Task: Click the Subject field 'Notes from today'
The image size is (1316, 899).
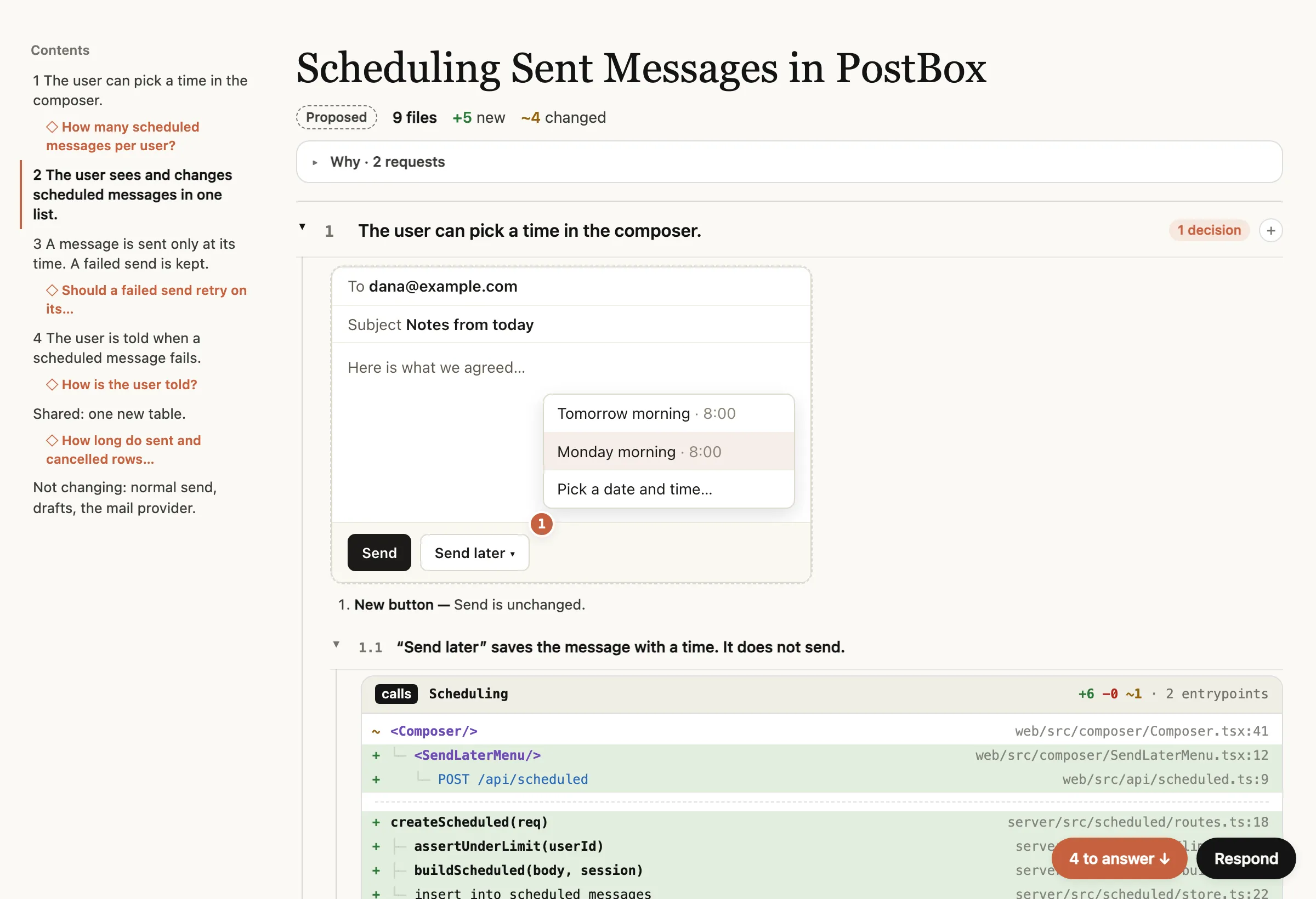Action: coord(571,325)
